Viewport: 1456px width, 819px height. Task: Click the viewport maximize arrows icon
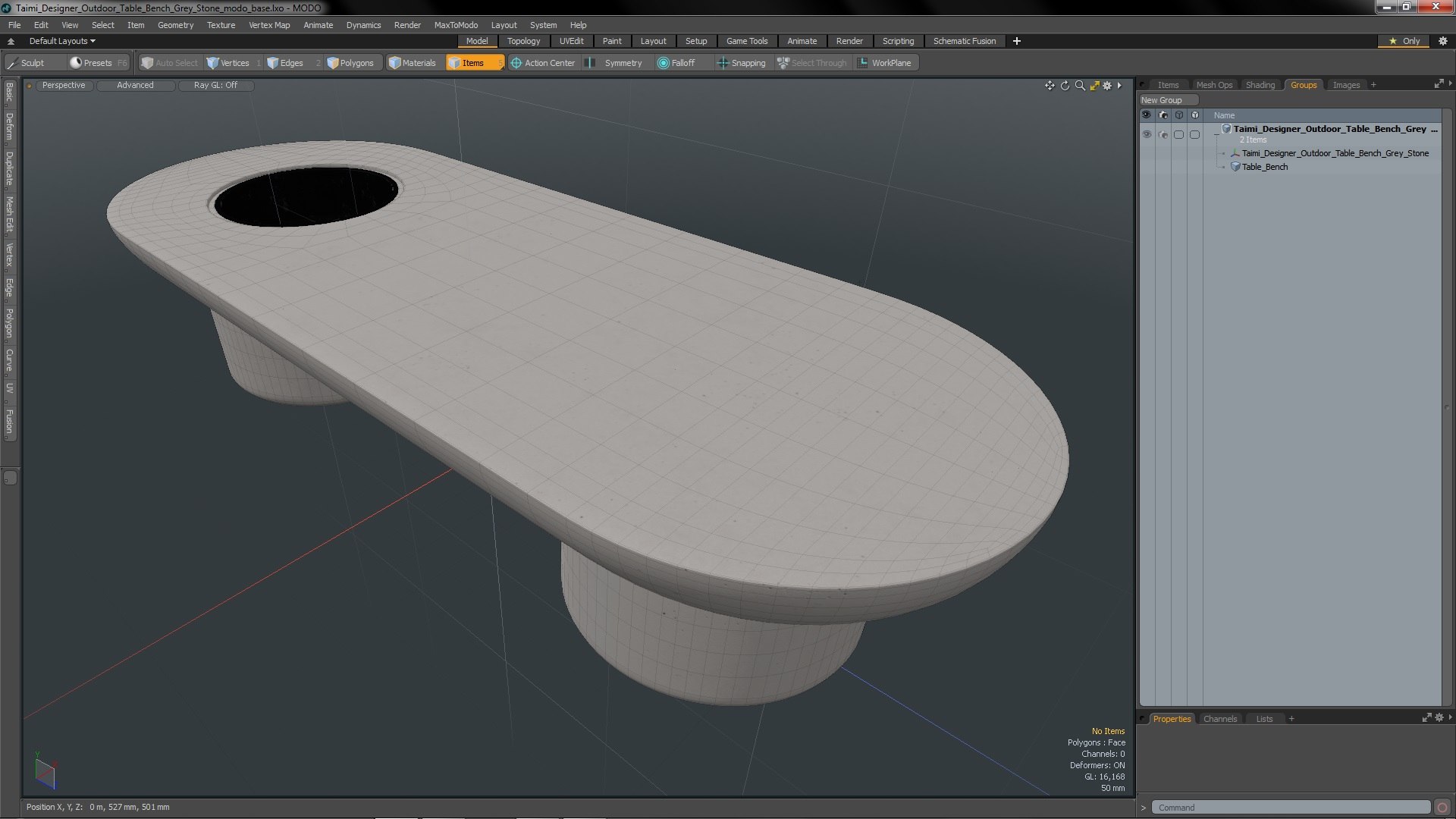coord(1094,86)
